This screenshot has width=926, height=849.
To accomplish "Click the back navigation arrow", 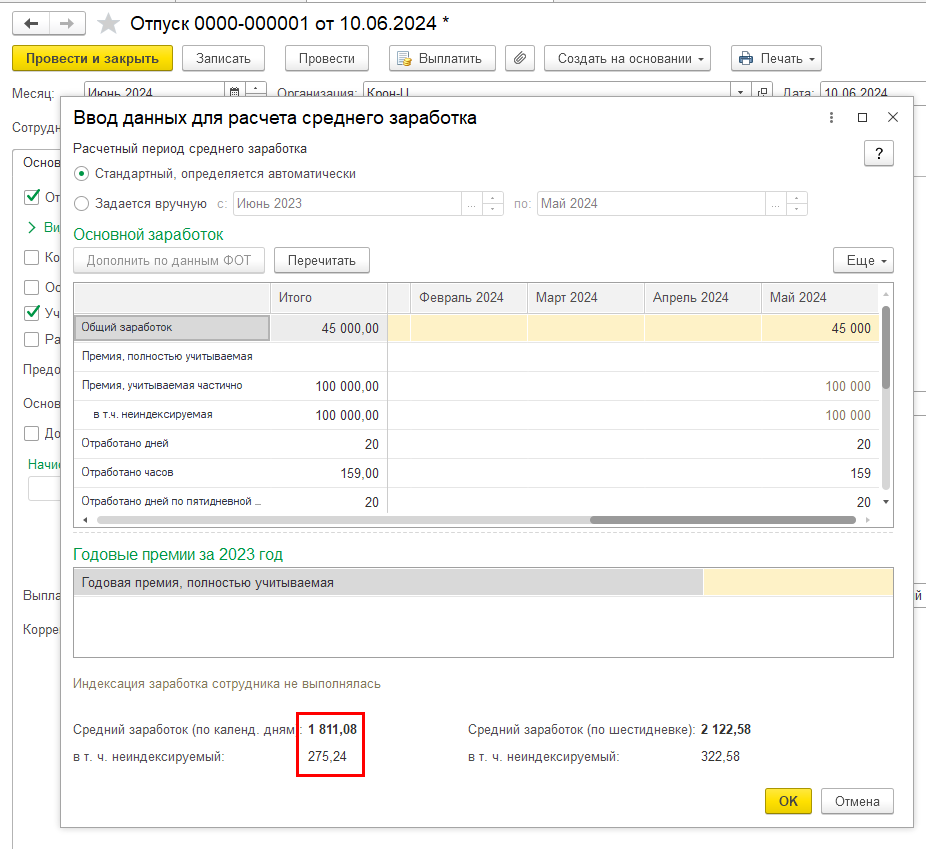I will [32, 22].
